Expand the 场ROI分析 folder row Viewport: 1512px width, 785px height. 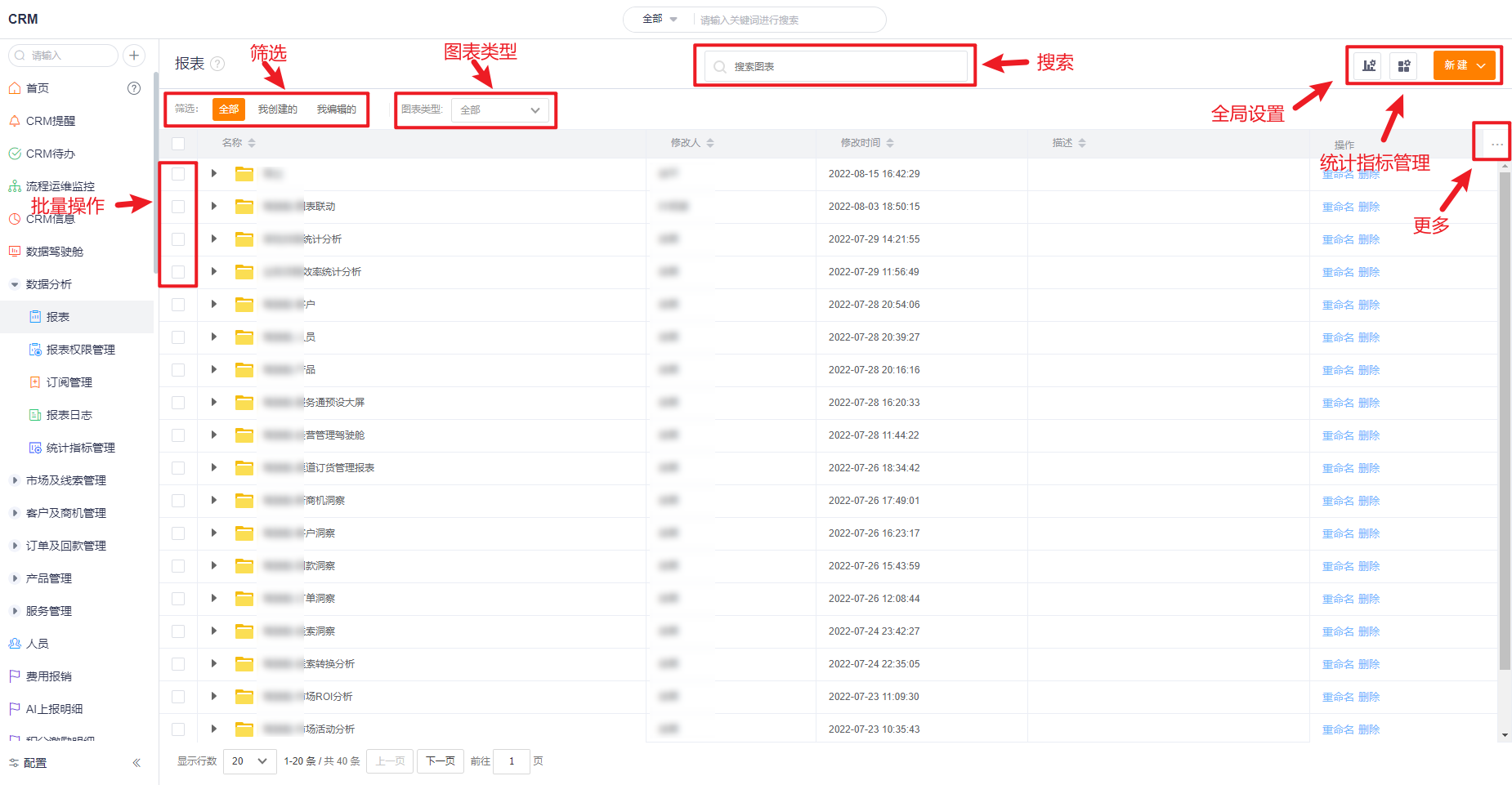pyautogui.click(x=214, y=697)
